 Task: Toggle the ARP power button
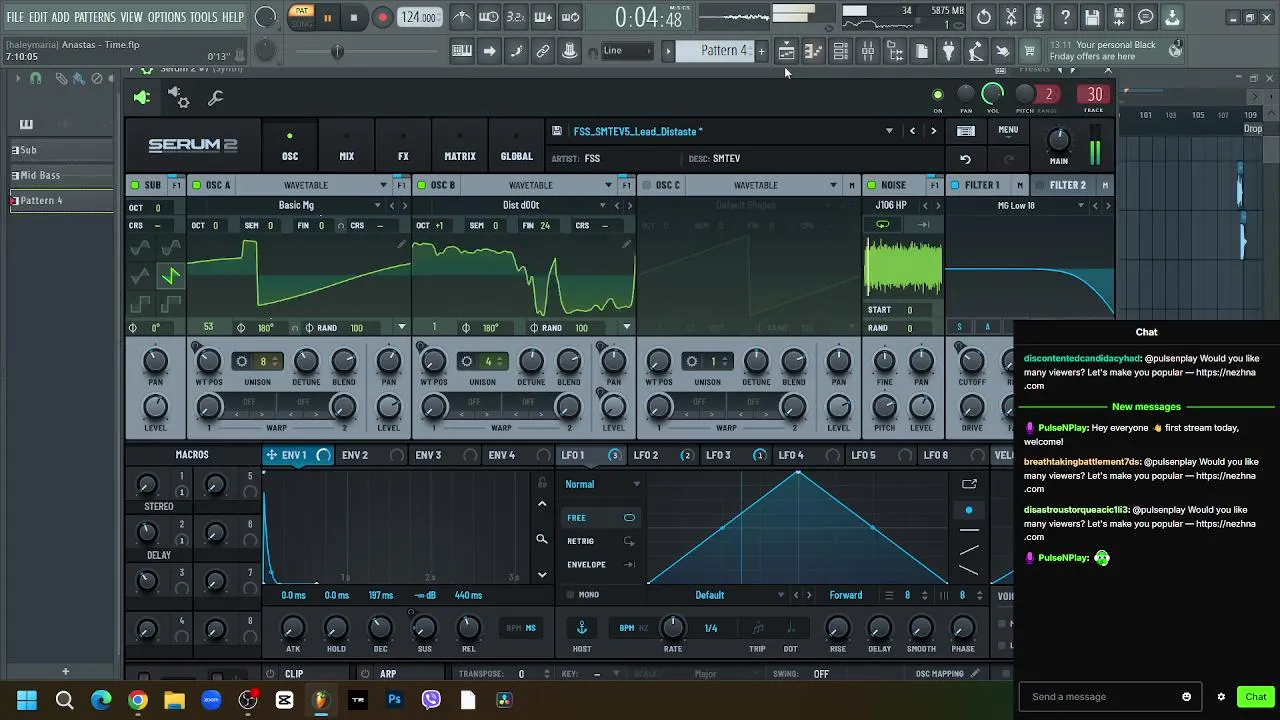367,674
